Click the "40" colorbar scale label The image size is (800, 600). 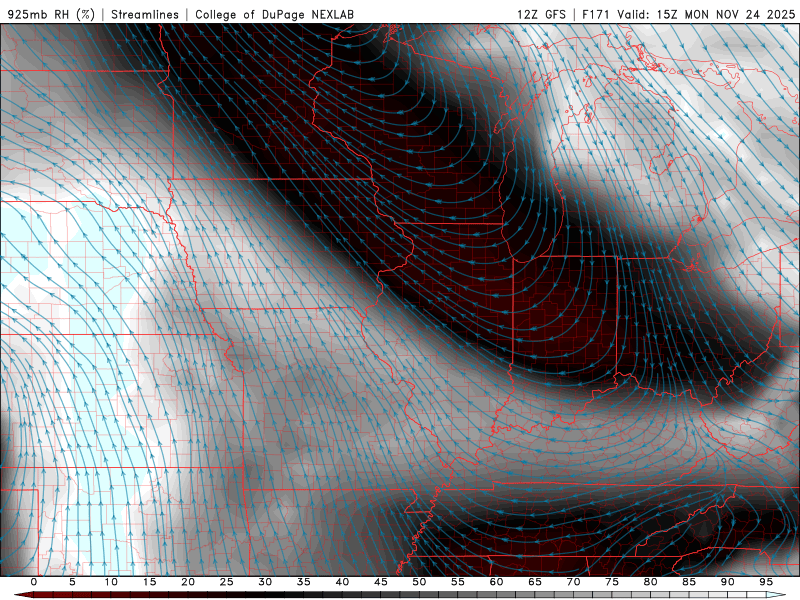342,582
